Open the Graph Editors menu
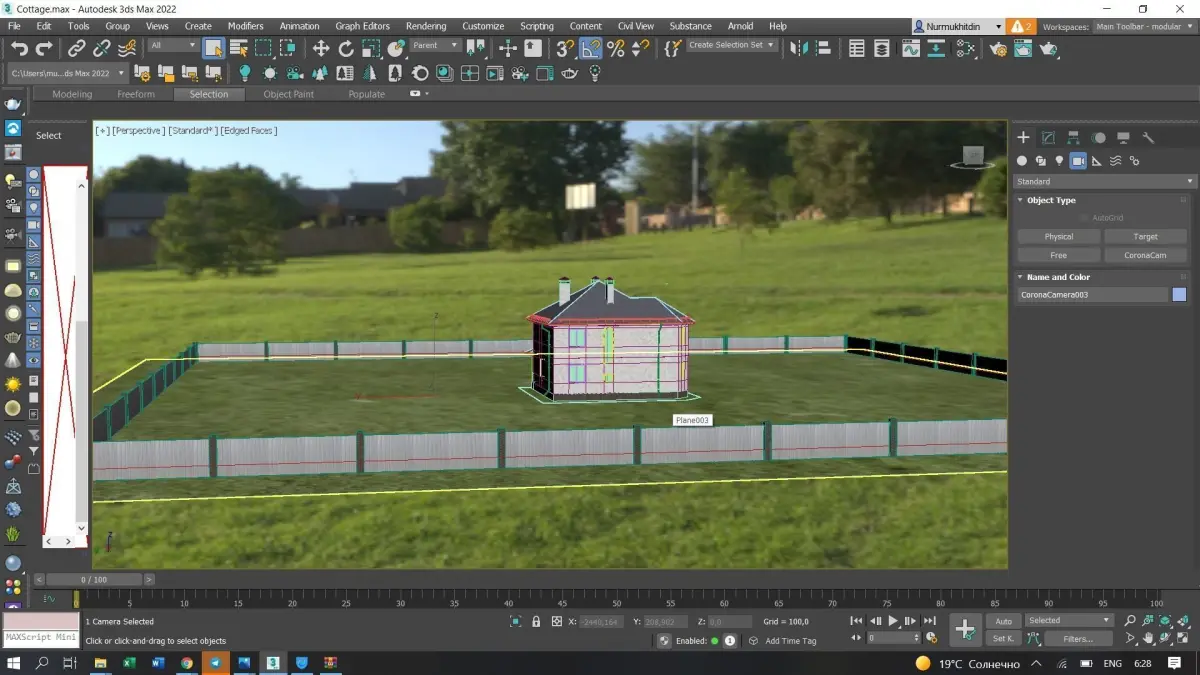Viewport: 1200px width, 675px height. pos(362,26)
